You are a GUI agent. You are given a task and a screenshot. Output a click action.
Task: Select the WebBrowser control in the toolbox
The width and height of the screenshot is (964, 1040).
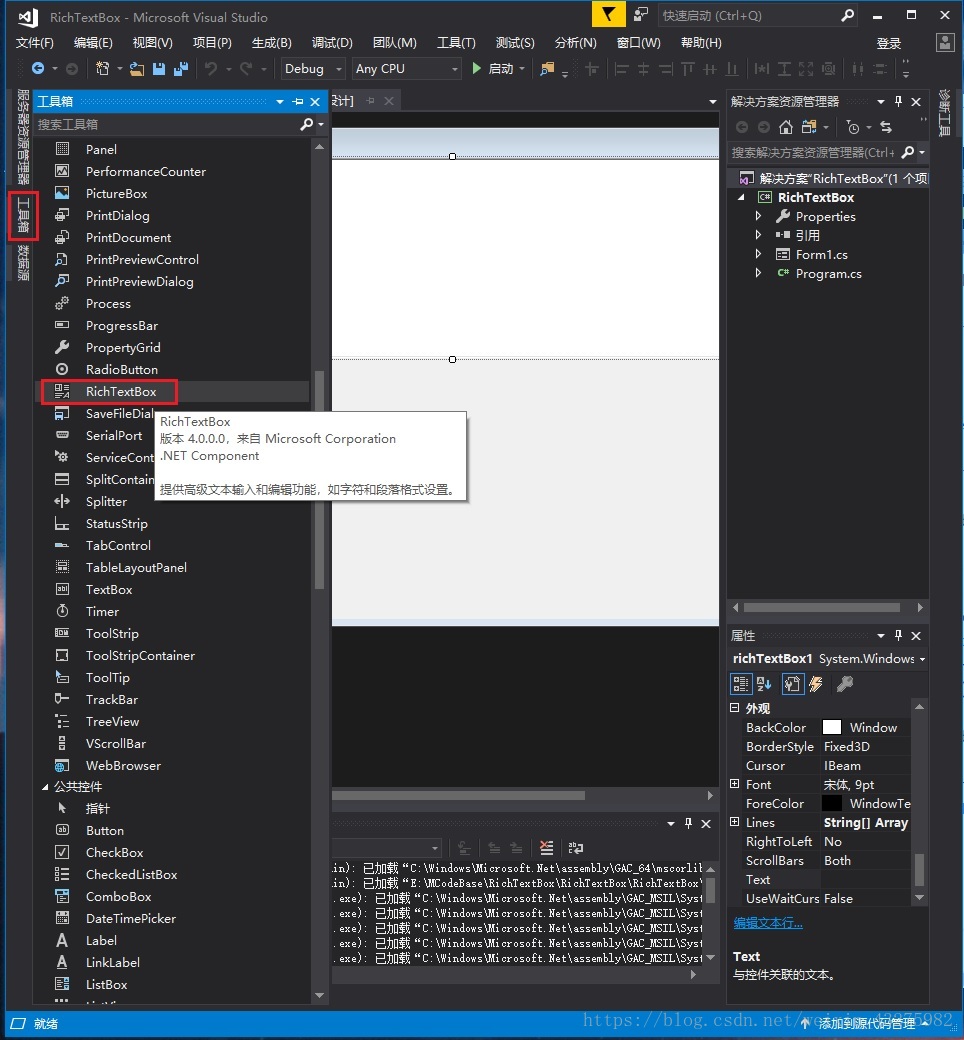point(123,765)
